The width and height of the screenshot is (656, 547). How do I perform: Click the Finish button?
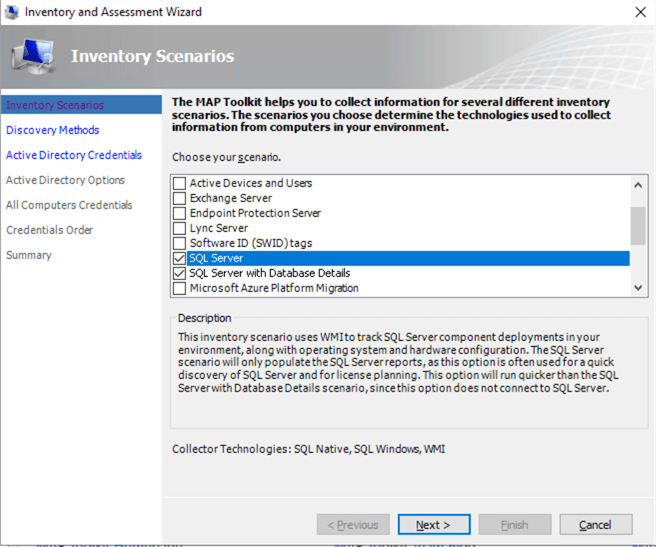(x=515, y=525)
